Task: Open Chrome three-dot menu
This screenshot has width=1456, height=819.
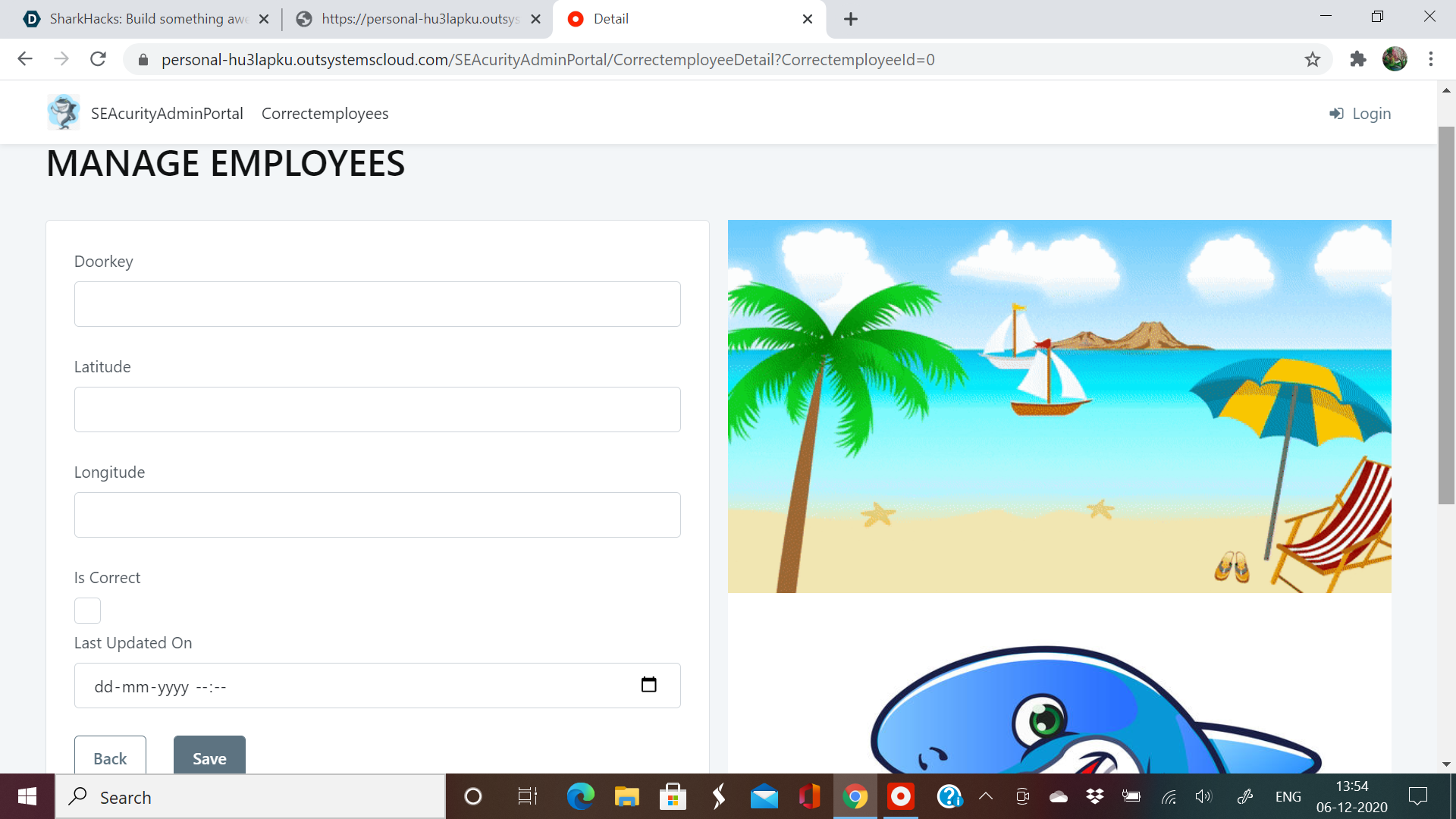Action: (1431, 59)
